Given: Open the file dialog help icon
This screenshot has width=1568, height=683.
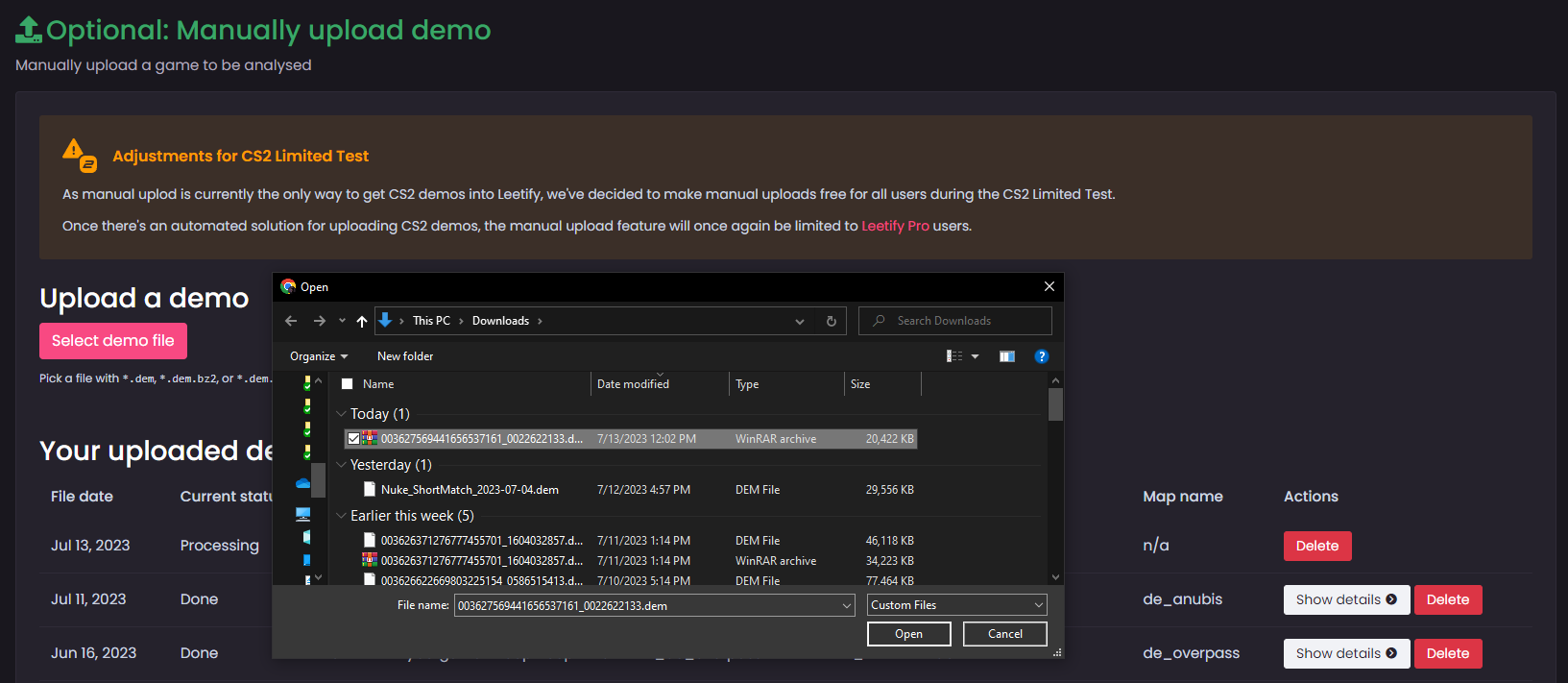Looking at the screenshot, I should coord(1042,356).
